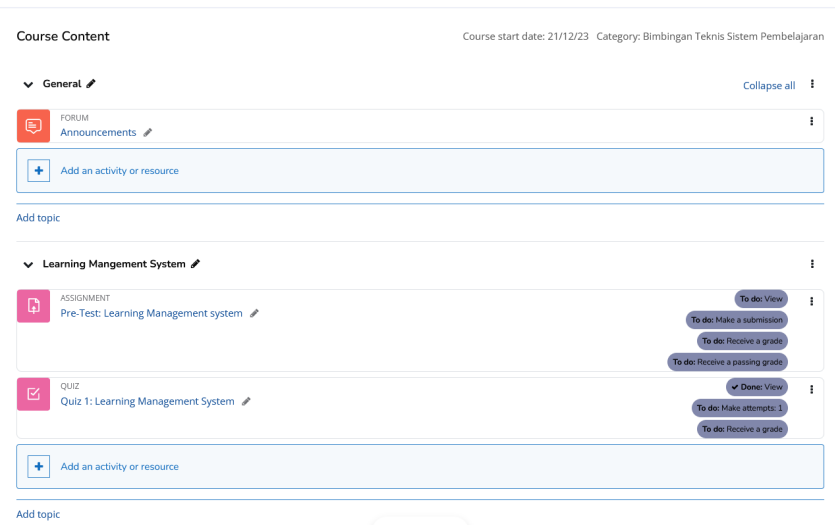Collapse the Learning Mangement System section

(28, 265)
